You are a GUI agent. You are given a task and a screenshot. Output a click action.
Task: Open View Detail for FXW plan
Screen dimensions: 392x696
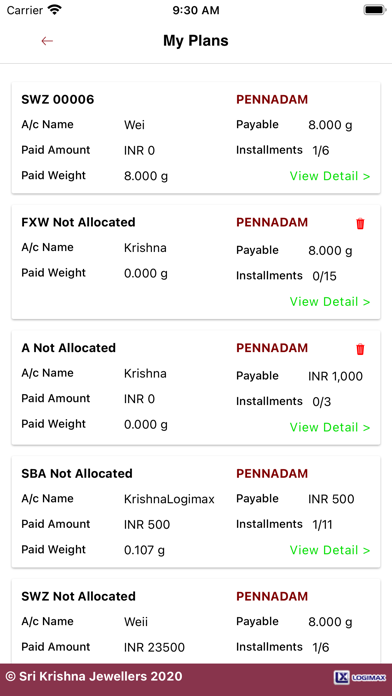(330, 301)
